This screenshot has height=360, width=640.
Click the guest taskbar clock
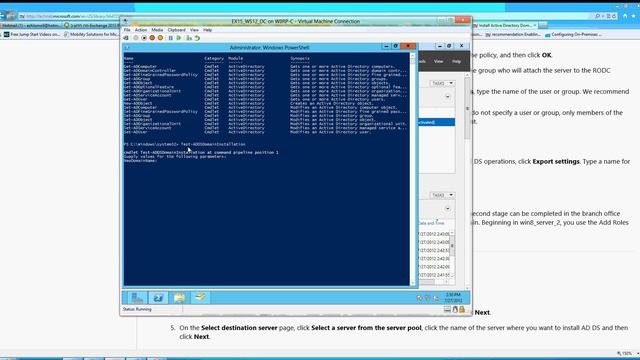point(453,298)
